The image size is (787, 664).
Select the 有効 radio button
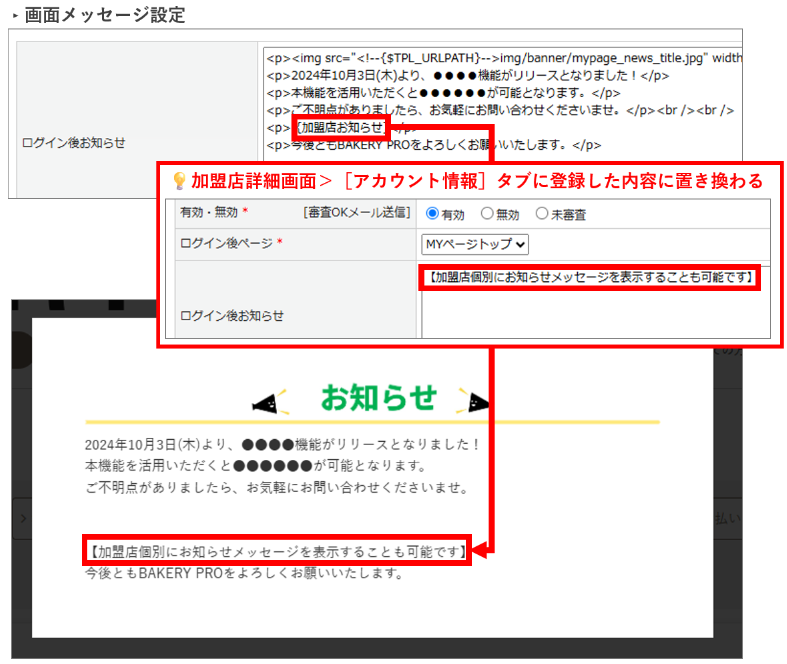[432, 213]
